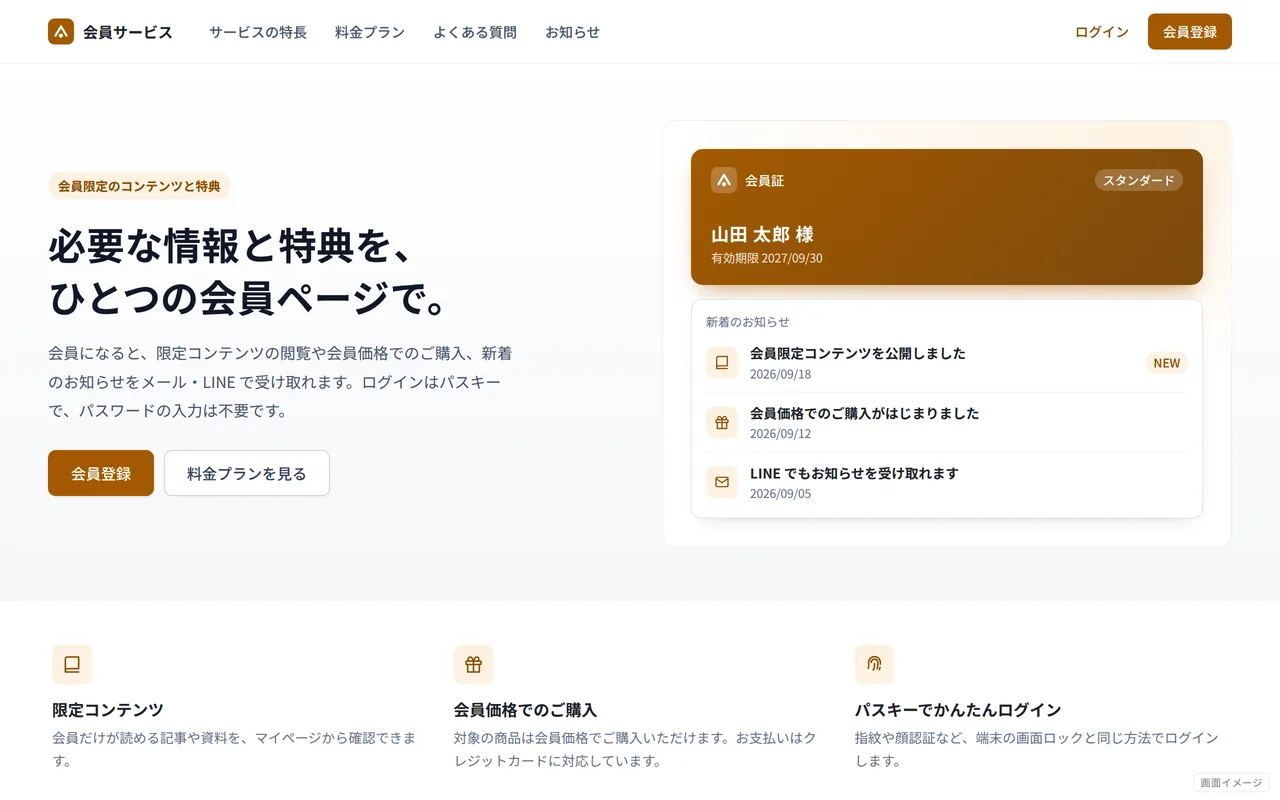Click the NEW badge on the first notice
1280x800 pixels.
point(1167,363)
